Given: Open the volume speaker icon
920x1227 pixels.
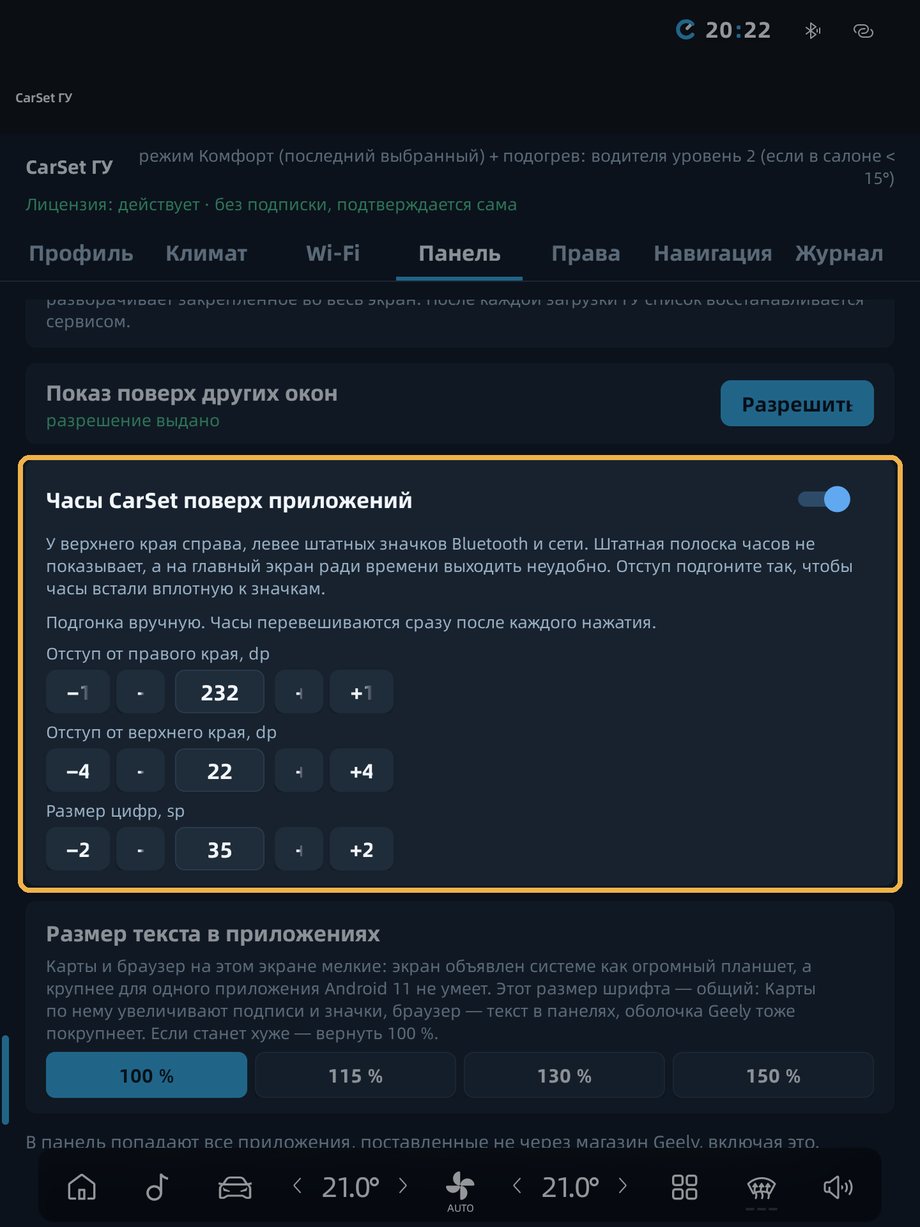Looking at the screenshot, I should point(838,1187).
